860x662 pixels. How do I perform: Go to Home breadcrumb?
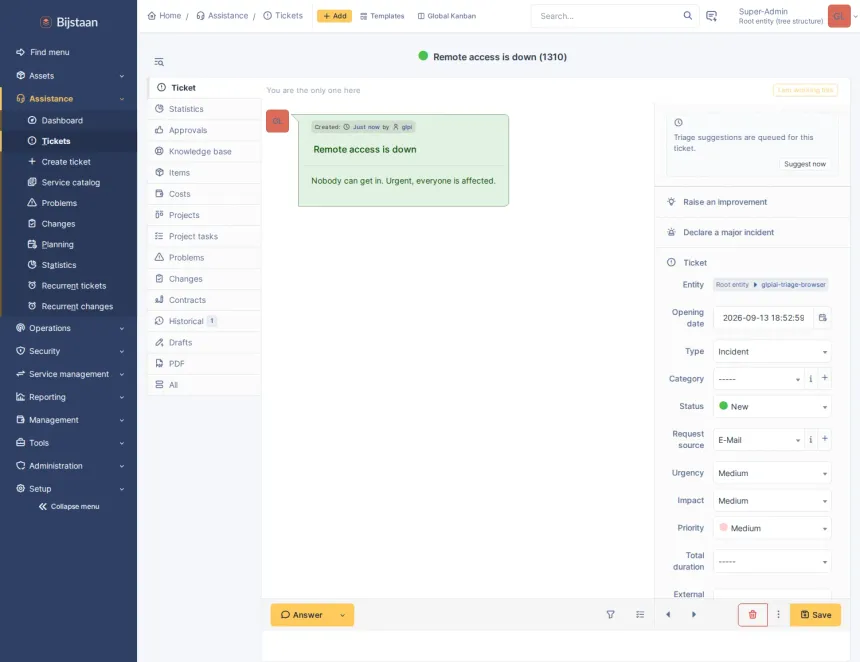pyautogui.click(x=165, y=16)
